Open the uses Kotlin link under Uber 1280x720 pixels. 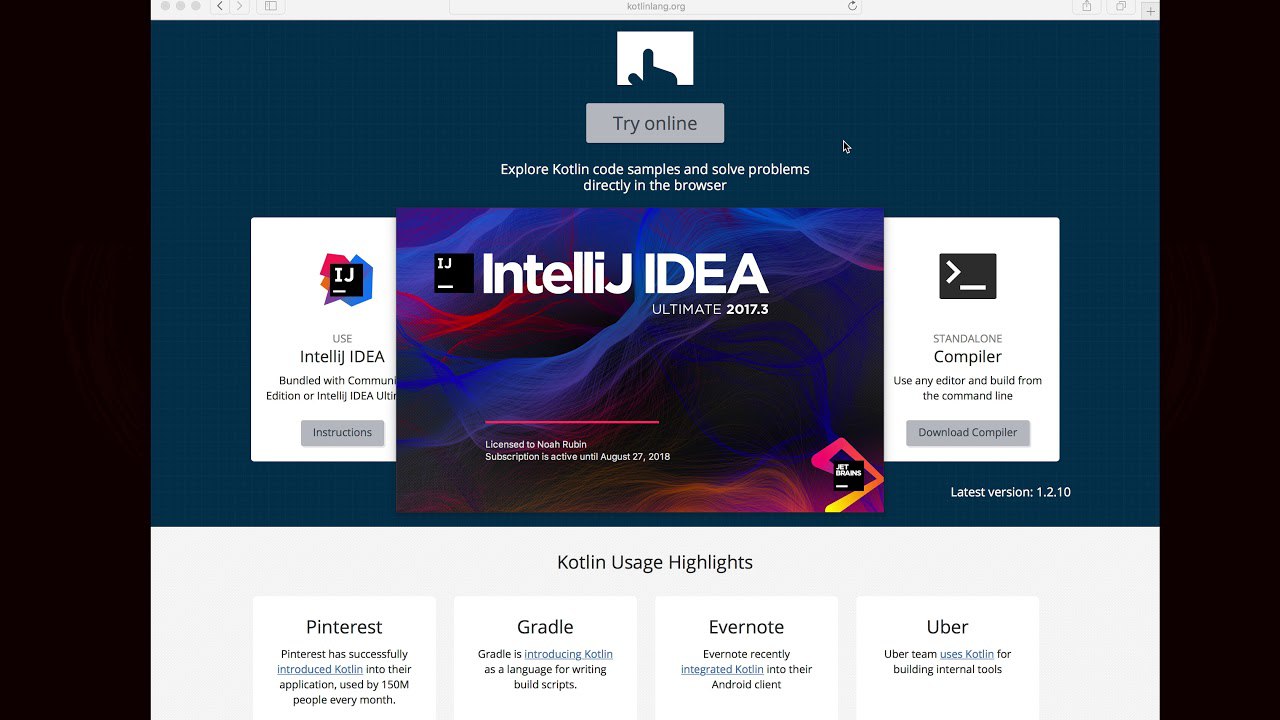(967, 654)
